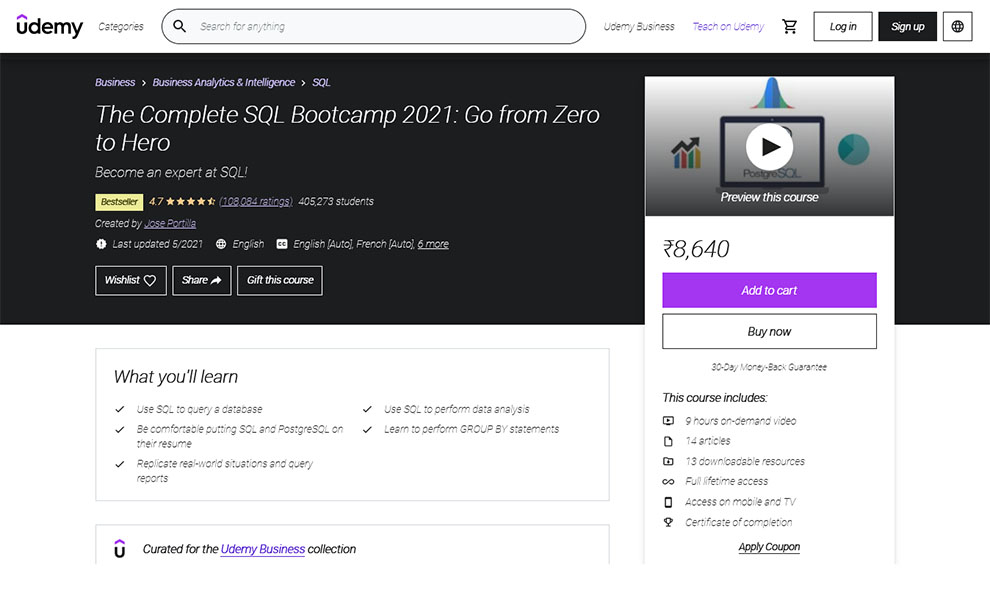The width and height of the screenshot is (990, 598).
Task: Click the lifetime access infinity icon
Action: [x=668, y=482]
